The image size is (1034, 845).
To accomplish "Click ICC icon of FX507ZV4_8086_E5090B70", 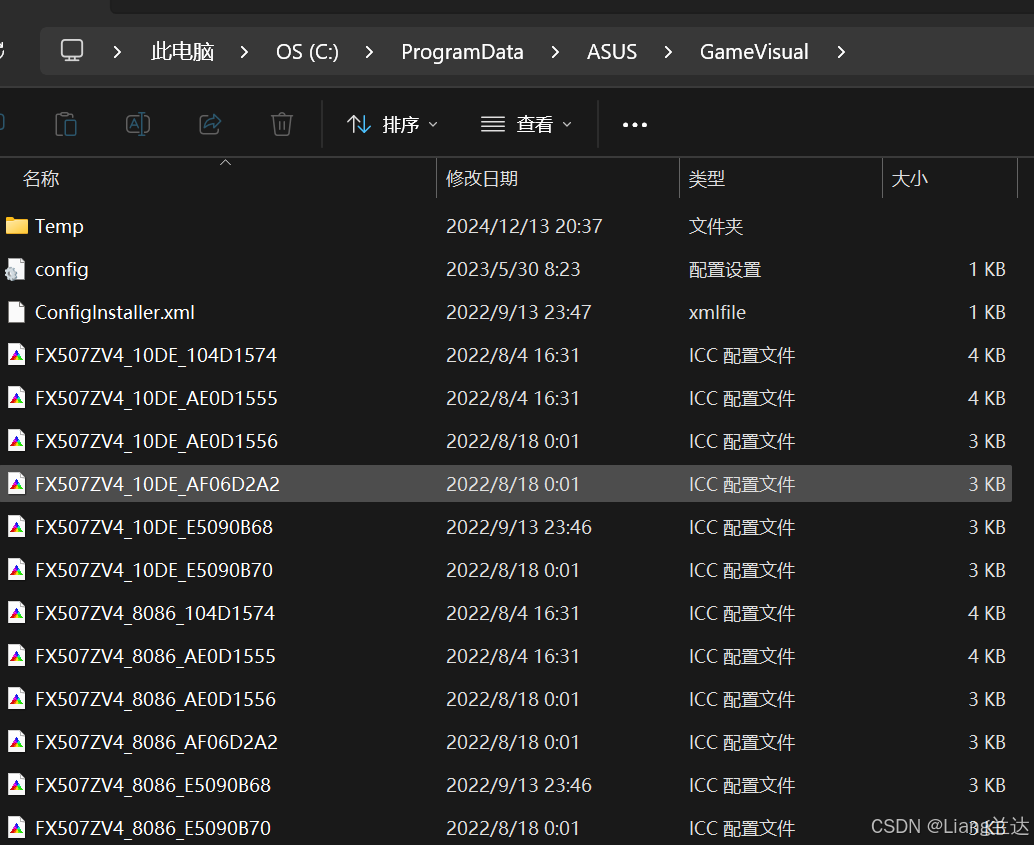I will (16, 828).
